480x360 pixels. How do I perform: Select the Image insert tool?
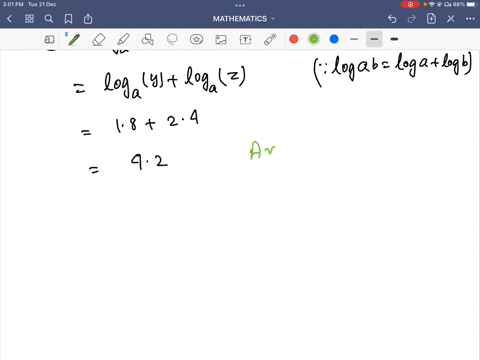pos(221,40)
